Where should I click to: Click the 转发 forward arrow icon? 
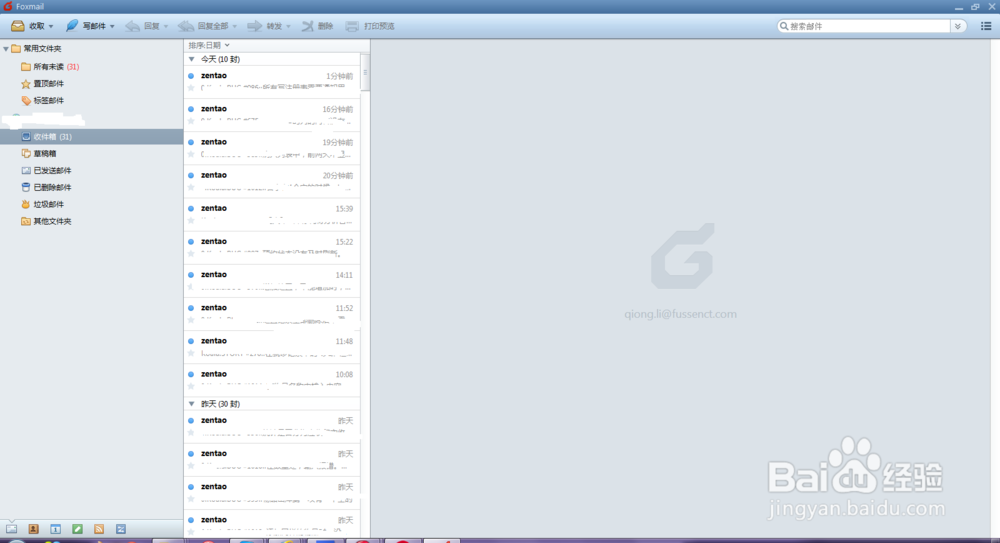coord(254,26)
